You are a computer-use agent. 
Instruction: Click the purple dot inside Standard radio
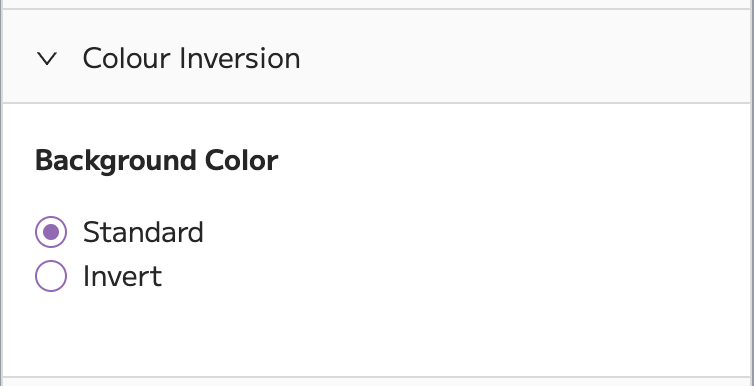pyautogui.click(x=51, y=232)
